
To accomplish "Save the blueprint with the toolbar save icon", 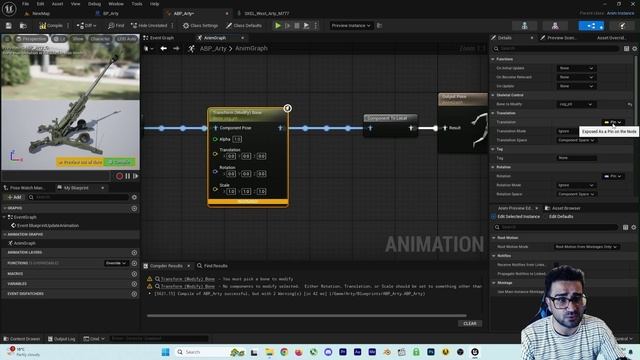I will [9, 26].
